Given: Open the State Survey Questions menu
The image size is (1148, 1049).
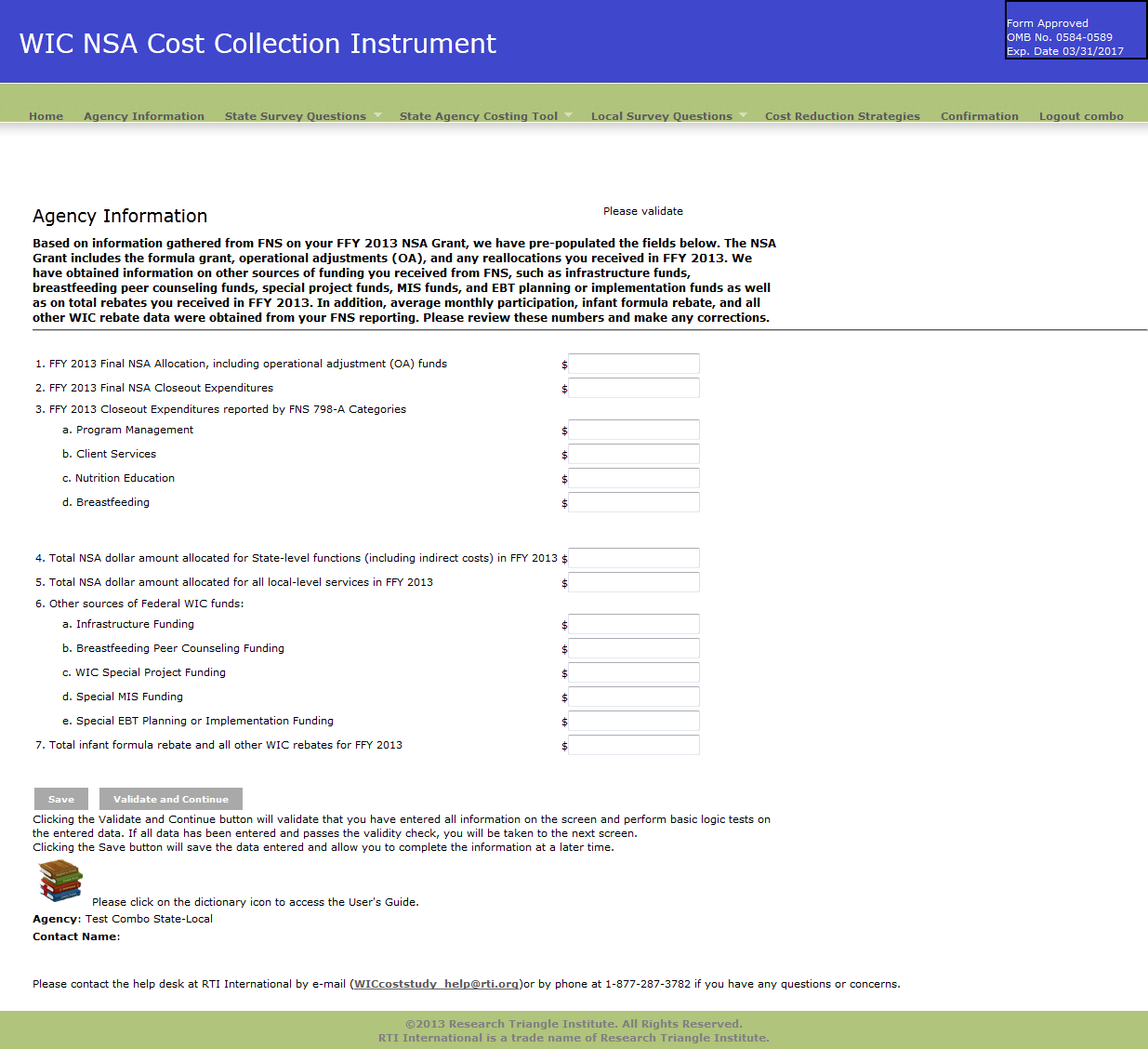Looking at the screenshot, I should tap(296, 116).
